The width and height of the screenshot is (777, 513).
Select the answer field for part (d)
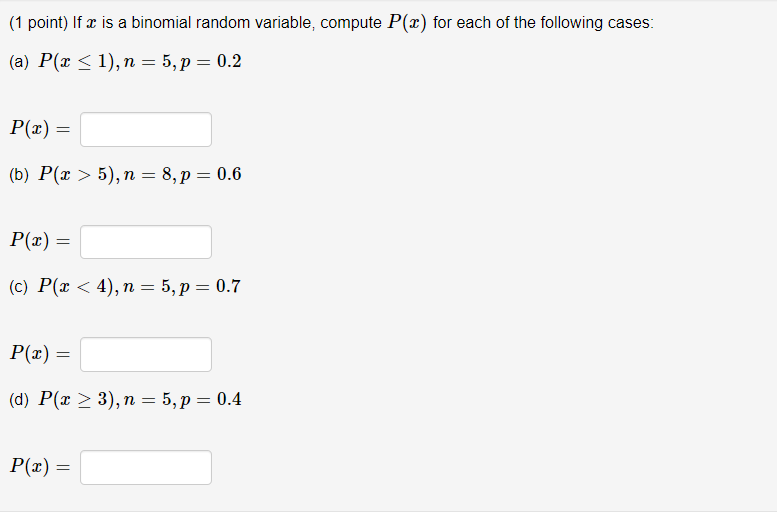click(146, 467)
